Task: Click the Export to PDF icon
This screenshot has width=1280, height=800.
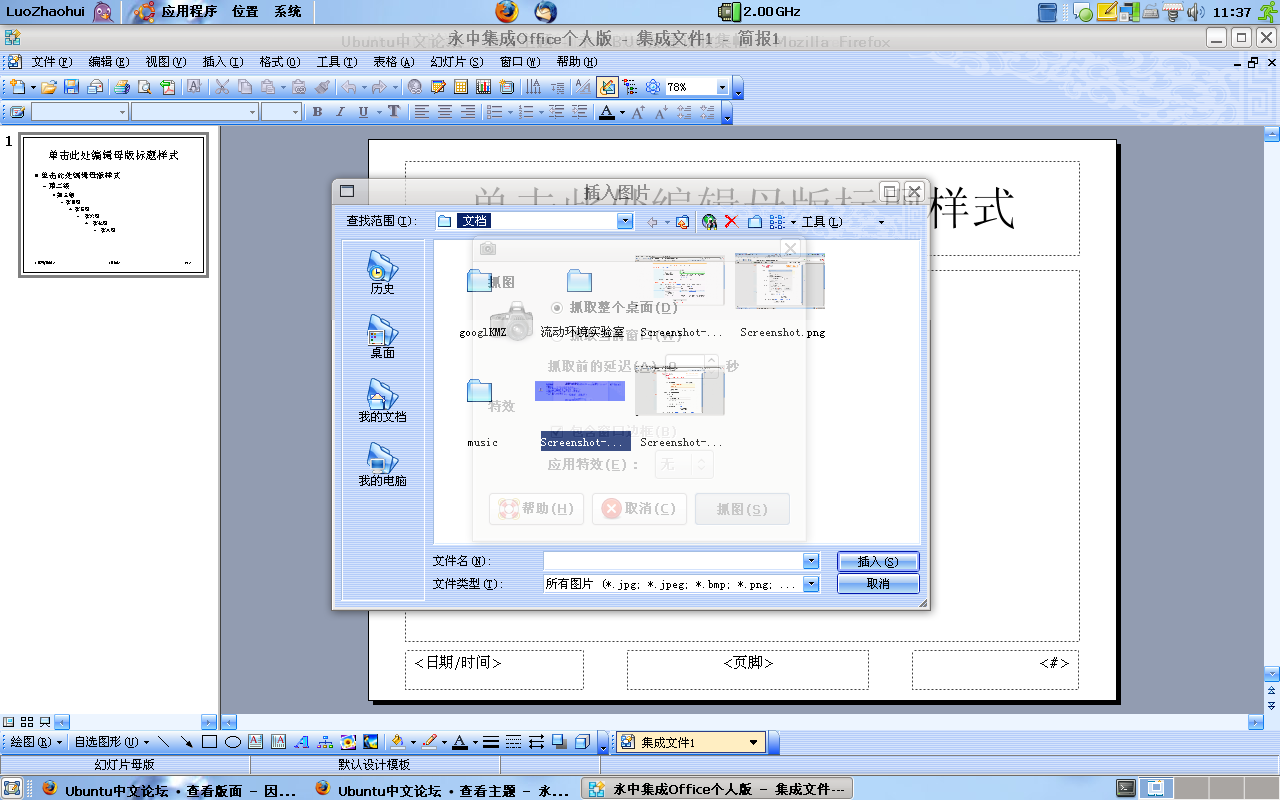Action: [168, 87]
